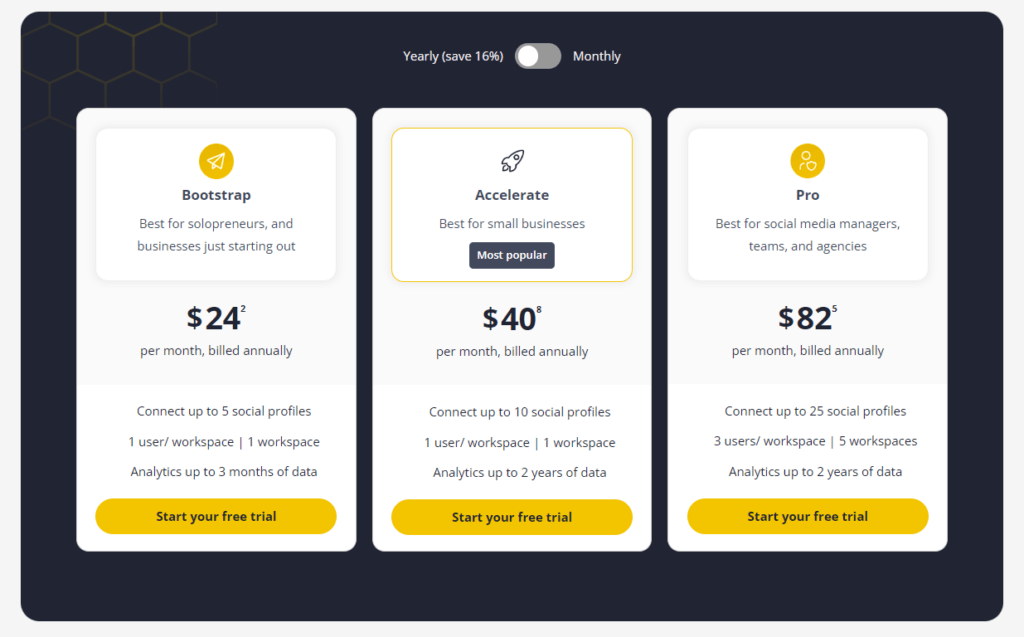Image resolution: width=1024 pixels, height=637 pixels.
Task: Click the Bootstrap plan title
Action: point(216,195)
